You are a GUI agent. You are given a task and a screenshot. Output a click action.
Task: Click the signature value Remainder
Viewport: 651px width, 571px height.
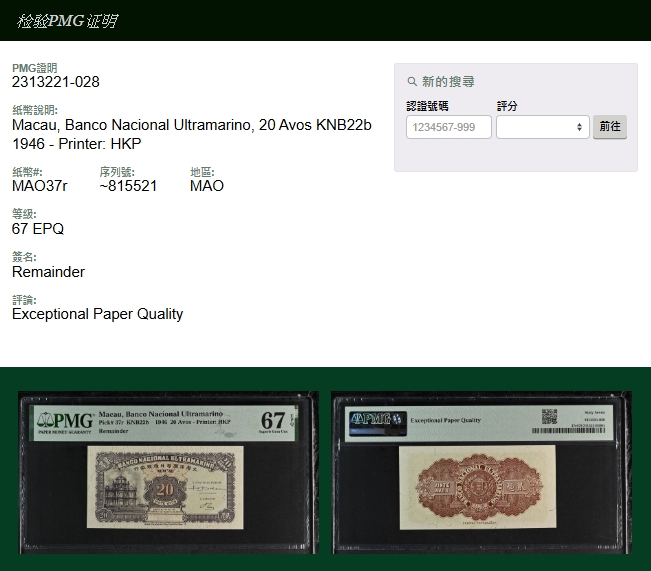coord(48,272)
